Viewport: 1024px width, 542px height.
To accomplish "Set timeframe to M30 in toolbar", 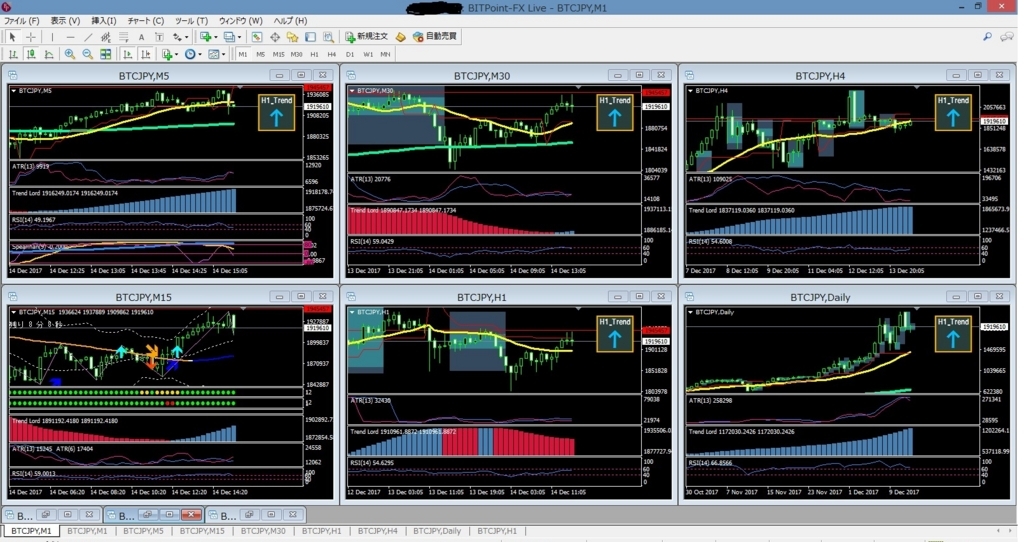I will coord(296,54).
